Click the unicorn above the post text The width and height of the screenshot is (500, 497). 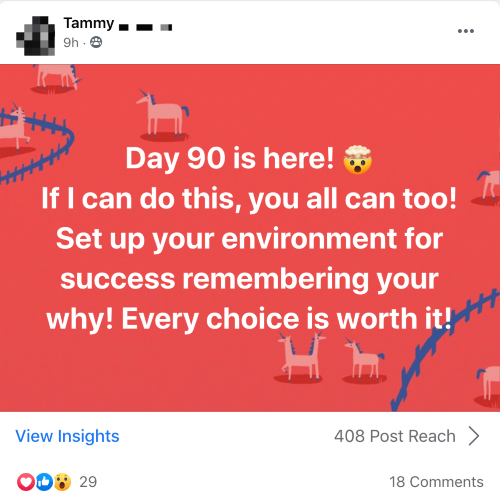(x=163, y=113)
